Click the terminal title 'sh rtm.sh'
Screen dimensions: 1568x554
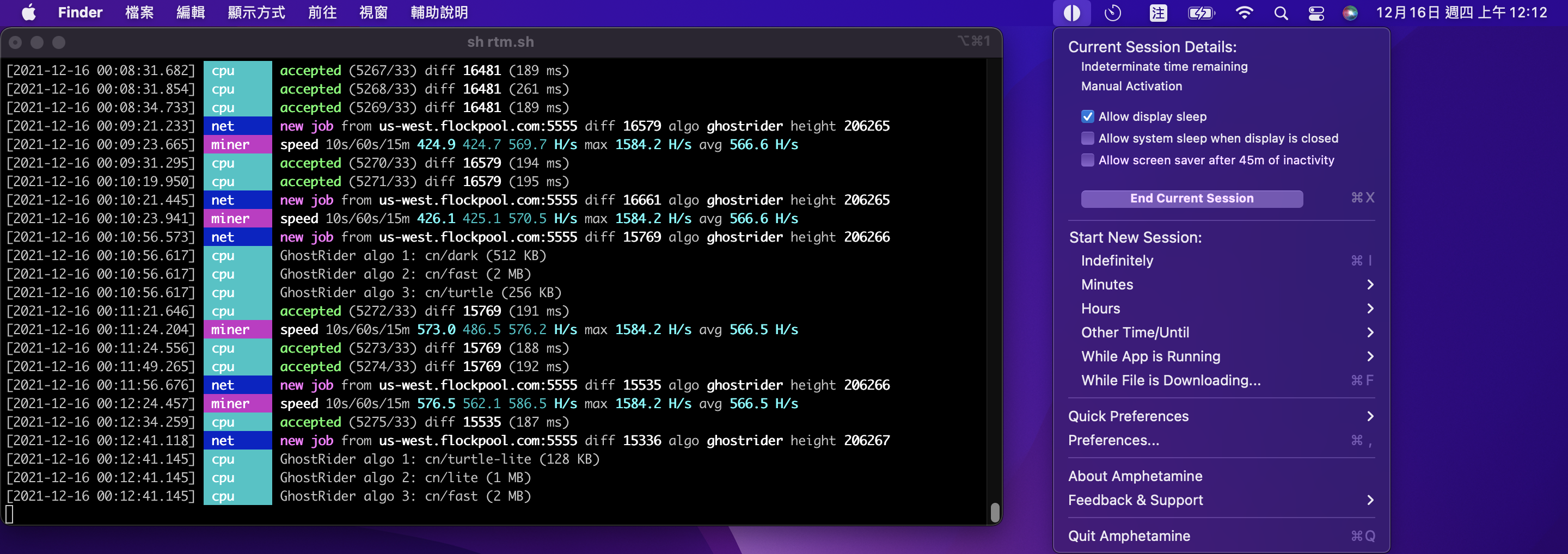(500, 42)
